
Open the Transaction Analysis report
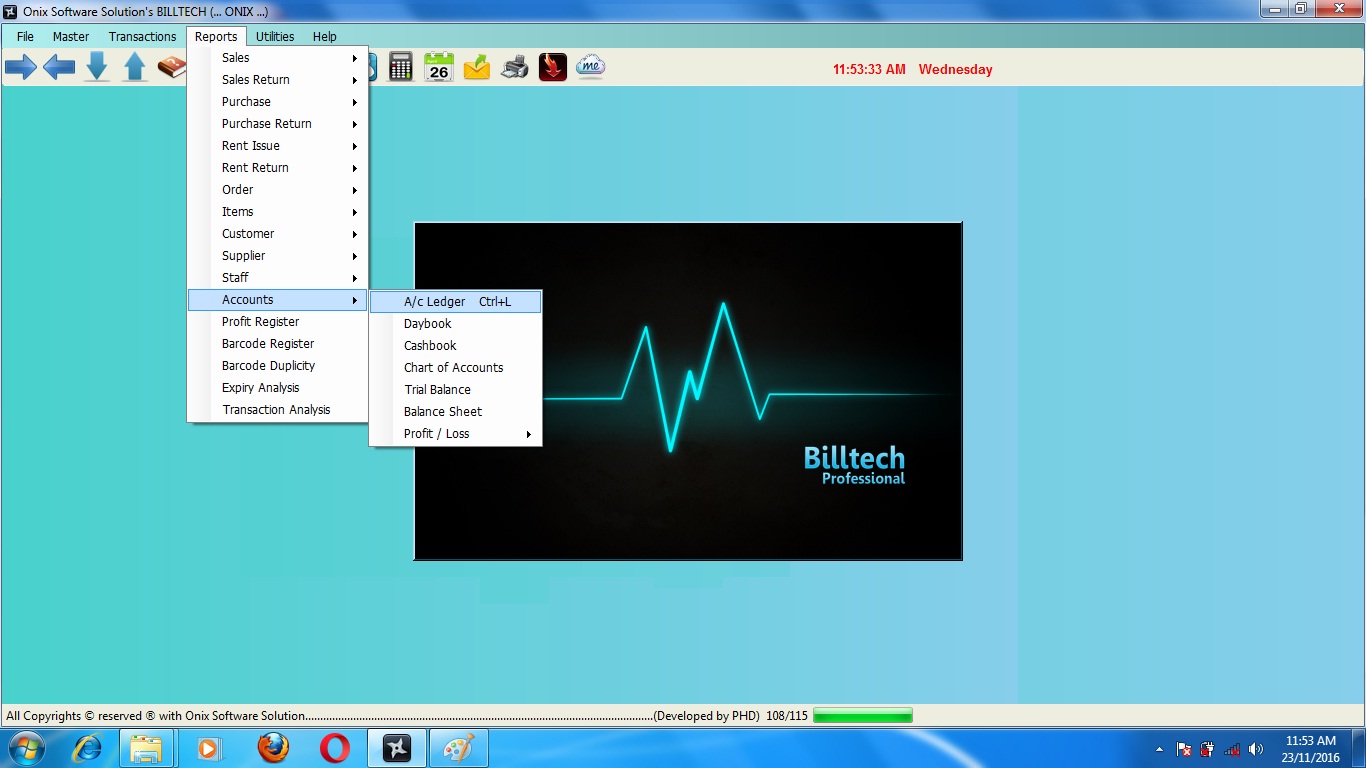click(278, 410)
